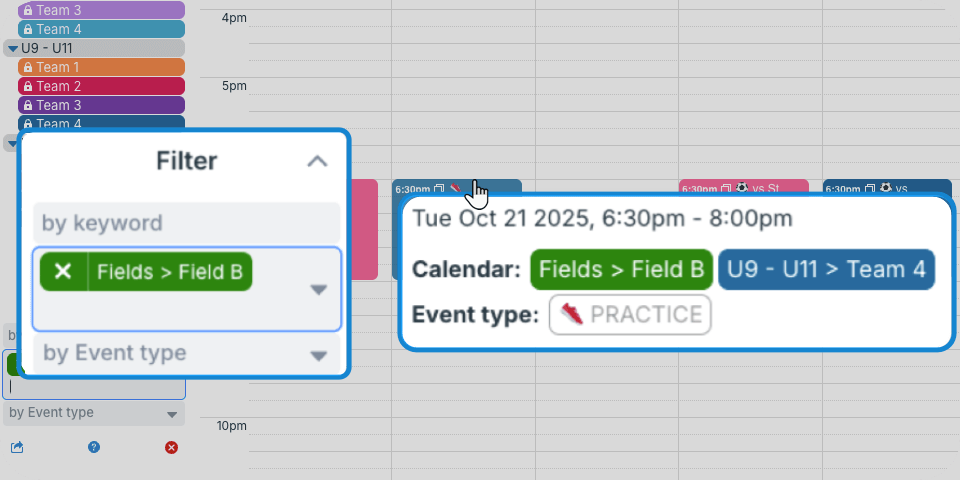
Task: Remove the Fields > Field B filter tag
Action: pyautogui.click(x=63, y=272)
